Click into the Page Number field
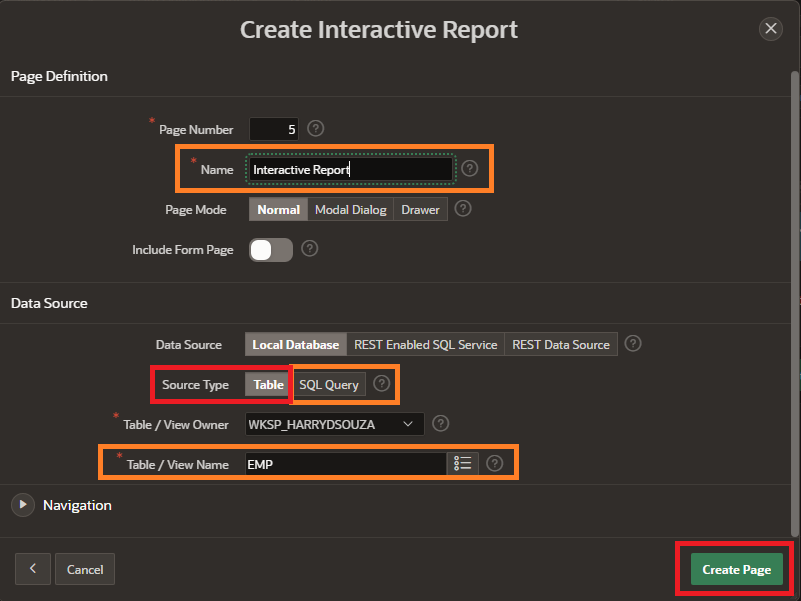This screenshot has width=801, height=601. click(273, 130)
